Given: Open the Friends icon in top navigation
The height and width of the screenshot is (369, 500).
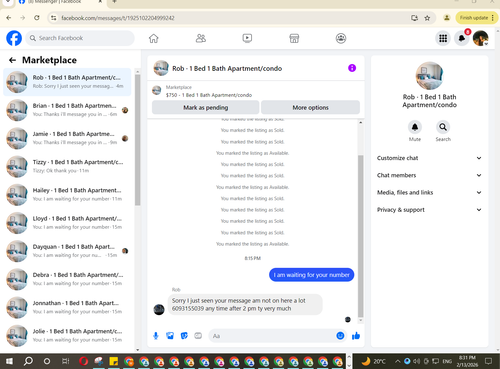Looking at the screenshot, I should point(201,38).
